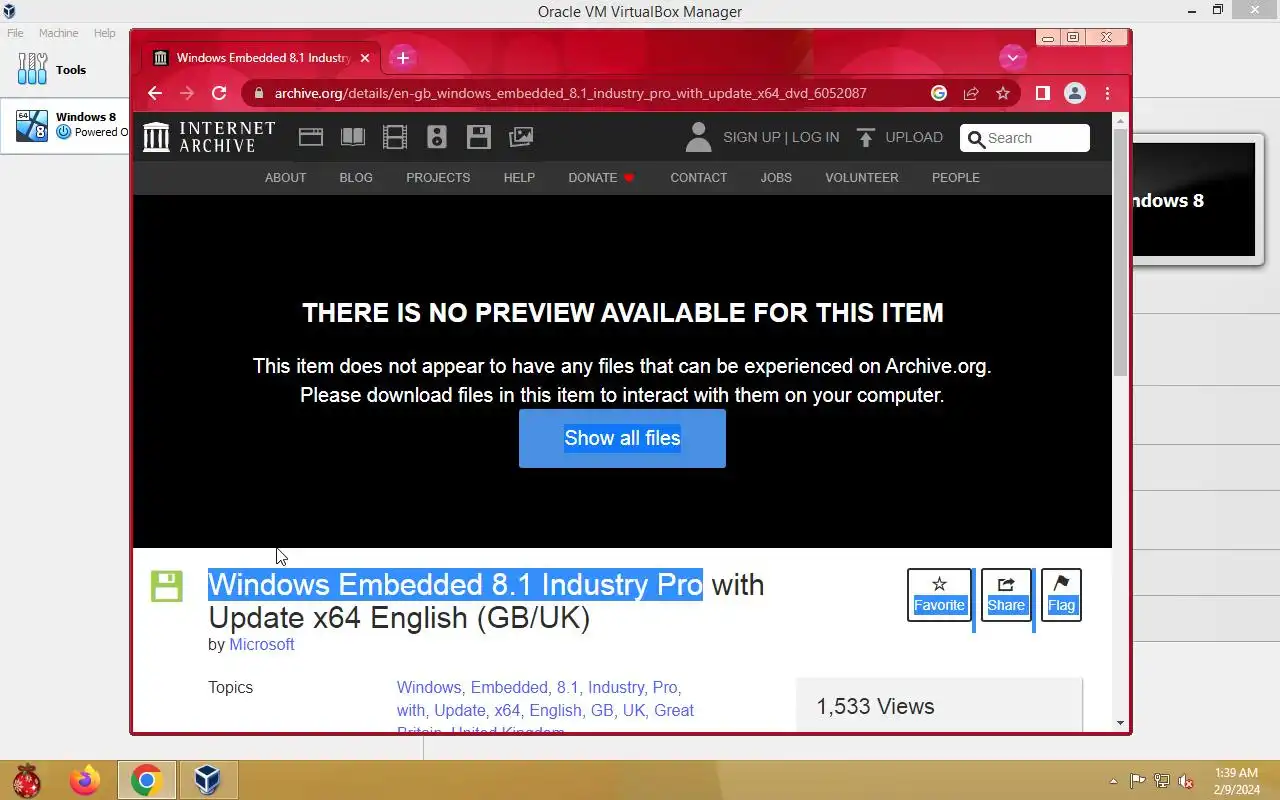The image size is (1280, 800).
Task: Open the HELP menu item
Action: [519, 177]
